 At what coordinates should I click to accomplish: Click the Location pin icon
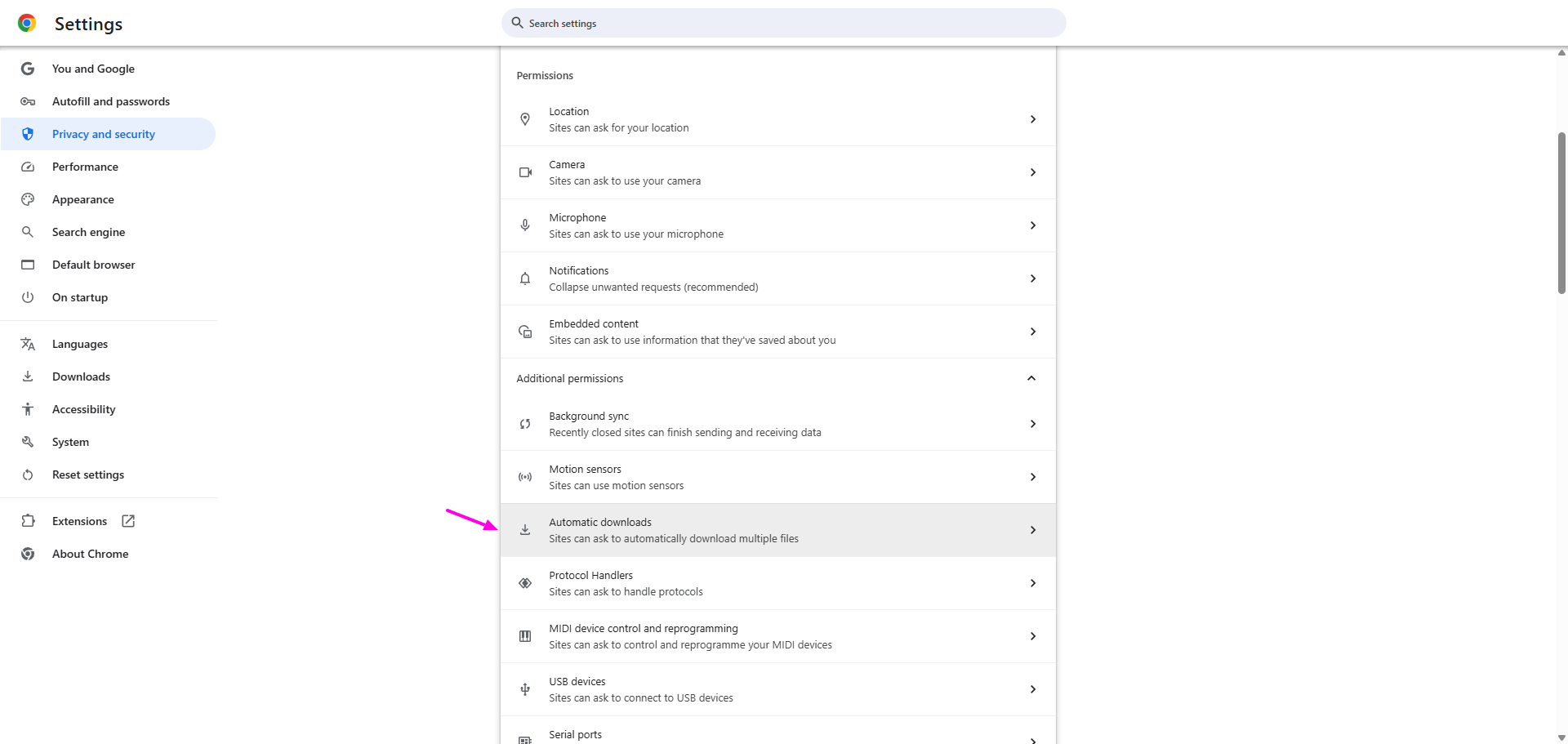tap(525, 119)
